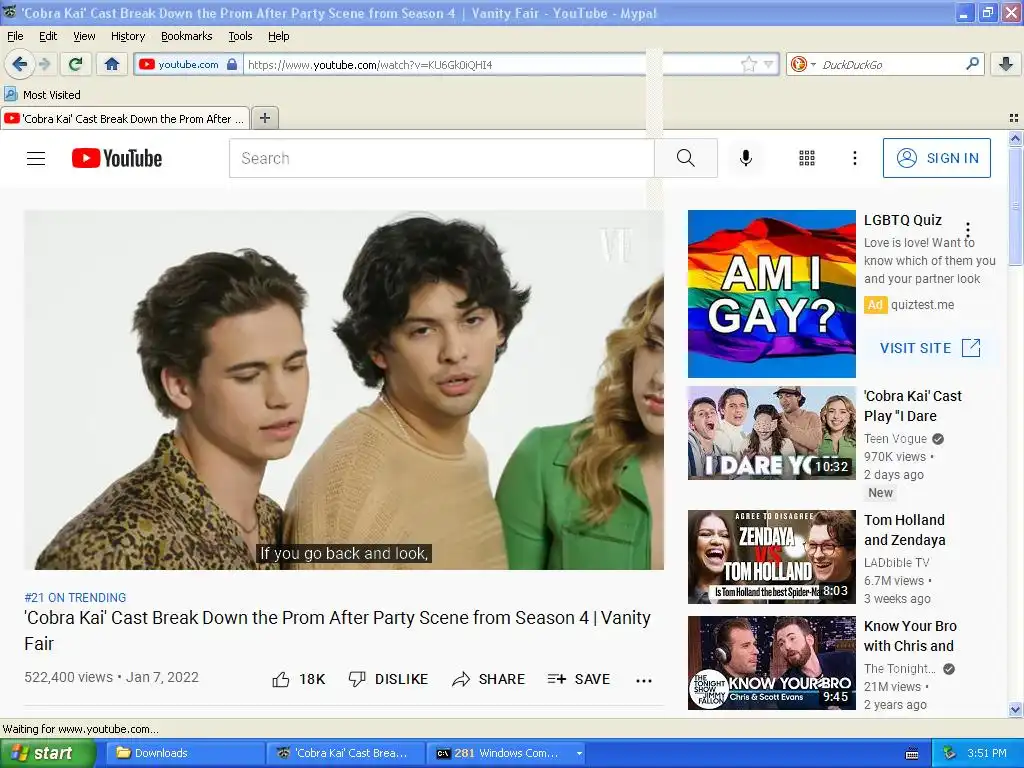Viewport: 1024px width, 768px height.
Task: Click the YouTube logo
Action: coord(117,158)
